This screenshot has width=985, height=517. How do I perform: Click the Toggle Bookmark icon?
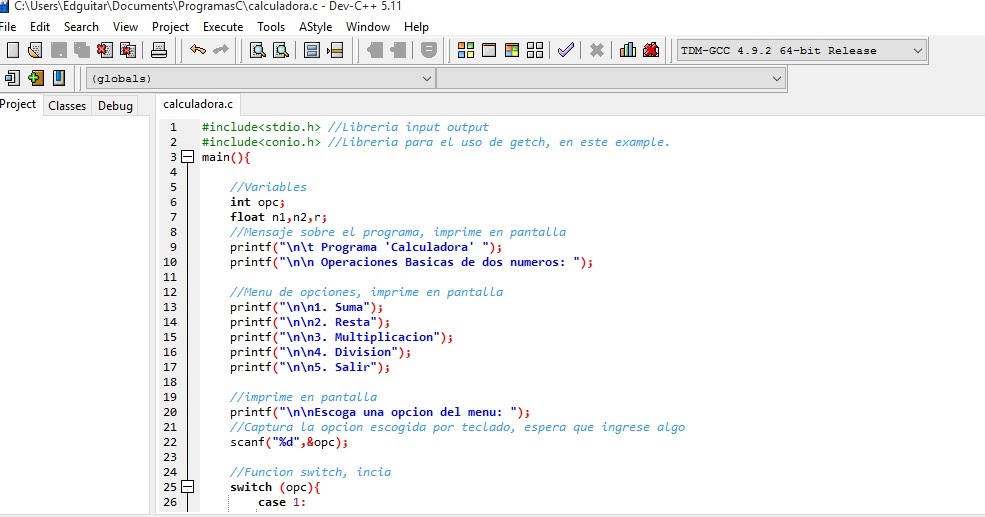point(59,77)
